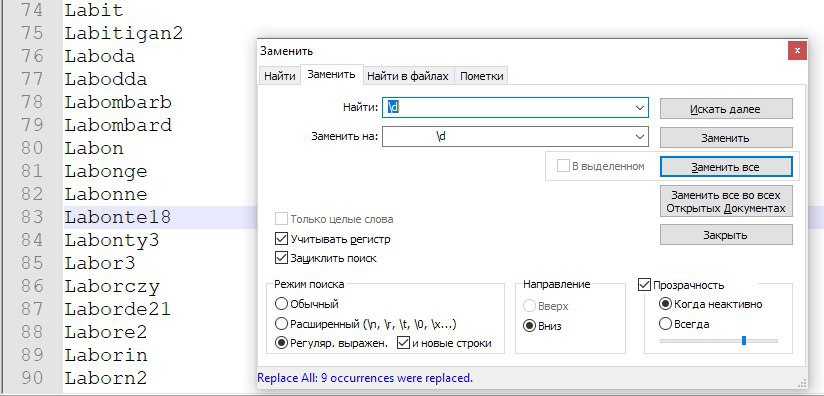Viewport: 824px width, 396px height.
Task: Click line number 74 in the margin
Action: tap(32, 10)
